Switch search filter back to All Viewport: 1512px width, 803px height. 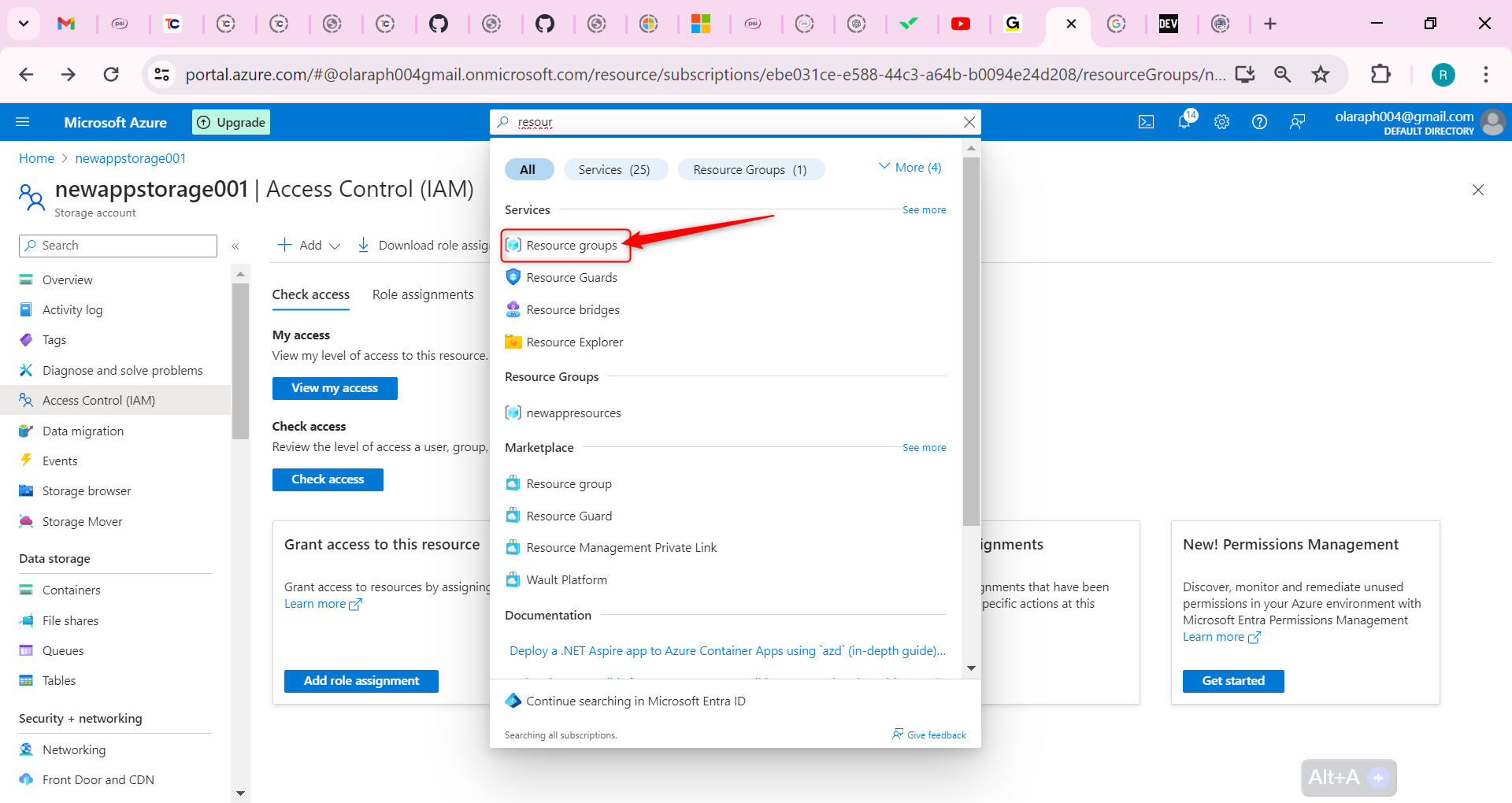[528, 168]
